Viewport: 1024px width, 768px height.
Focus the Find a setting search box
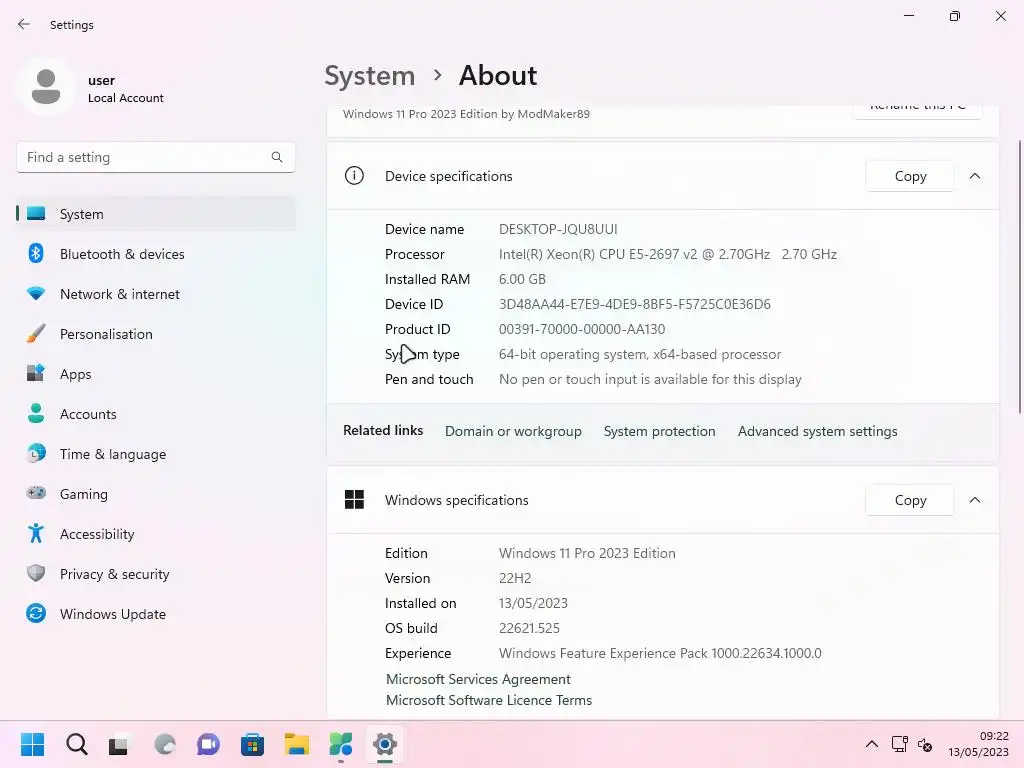[x=155, y=157]
